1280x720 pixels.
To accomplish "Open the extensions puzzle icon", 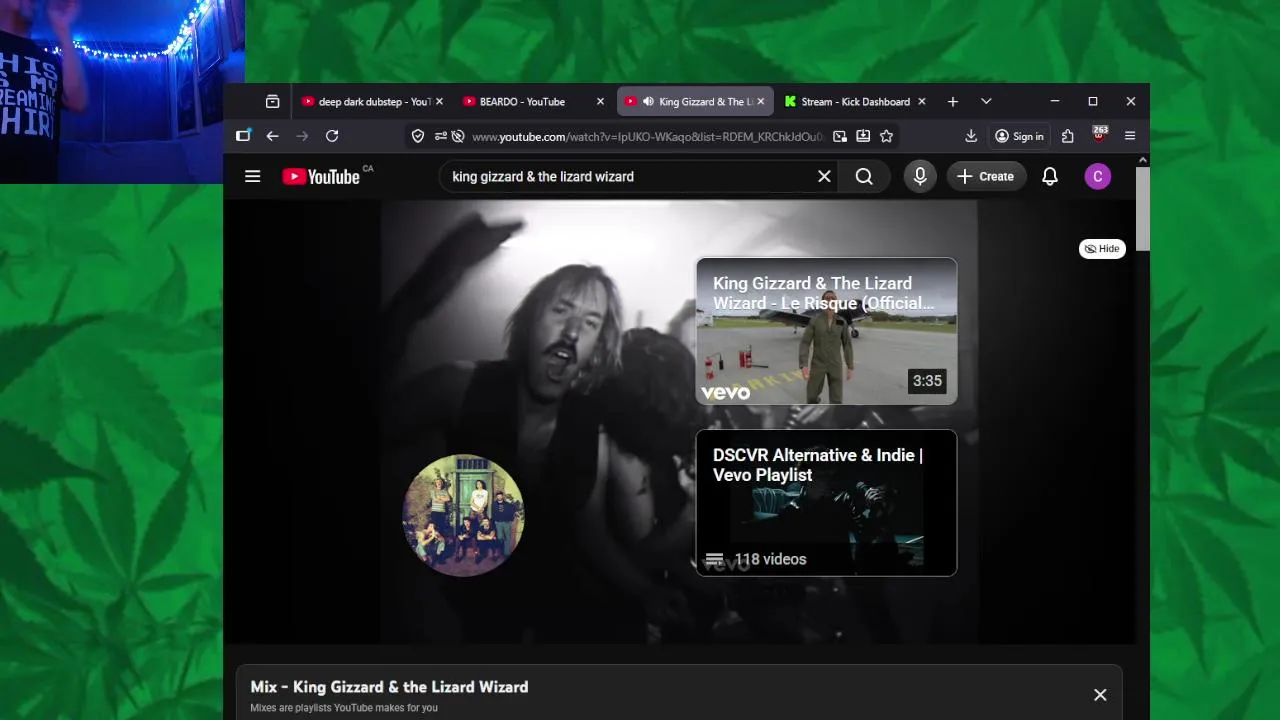I will [x=1068, y=136].
